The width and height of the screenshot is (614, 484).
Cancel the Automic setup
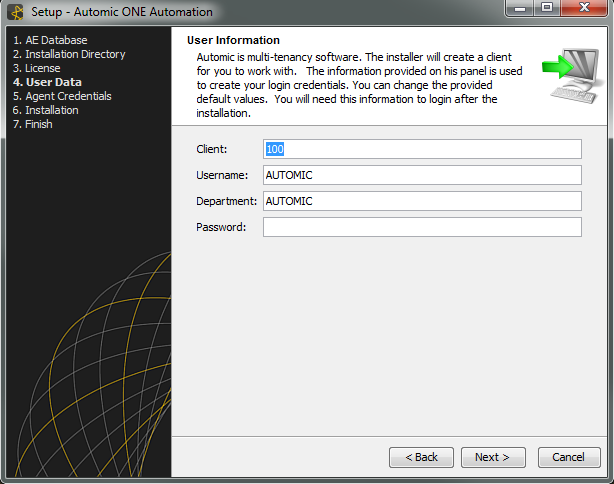(x=569, y=457)
